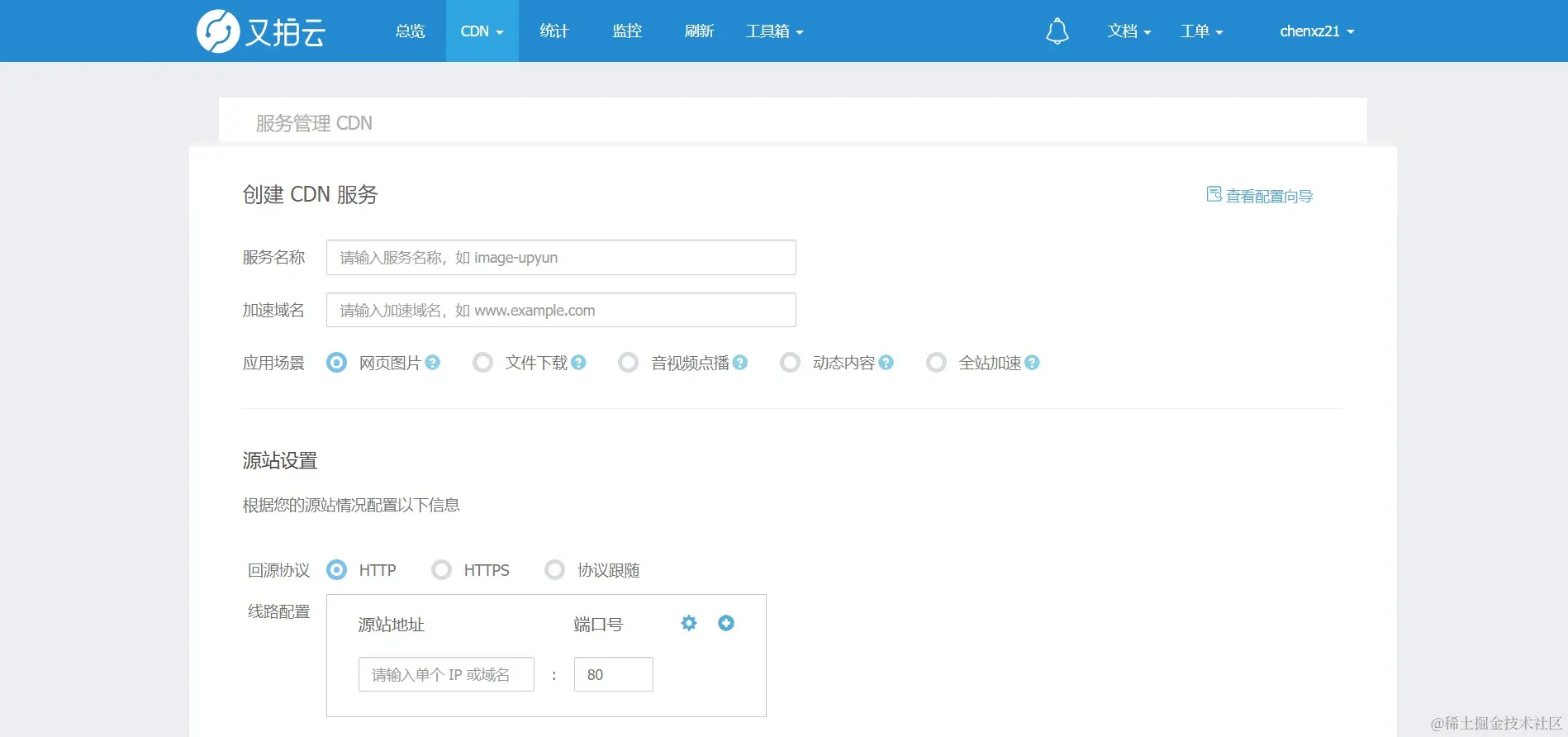The width and height of the screenshot is (1568, 737).
Task: Click the 回源协议 label
Action: (x=279, y=570)
